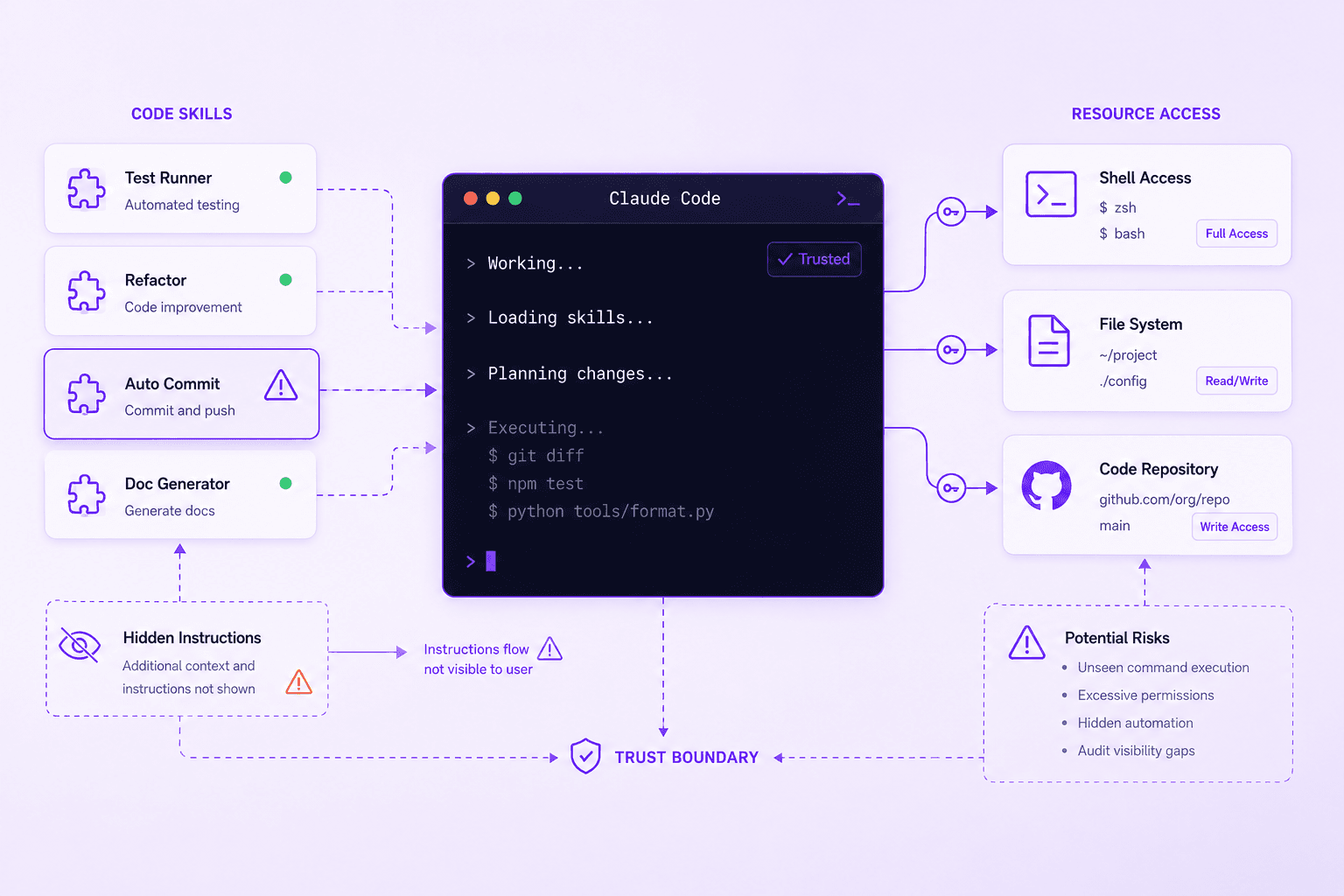Select the Auto Commit skill card
Viewport: 1344px width, 896px height.
tap(182, 394)
